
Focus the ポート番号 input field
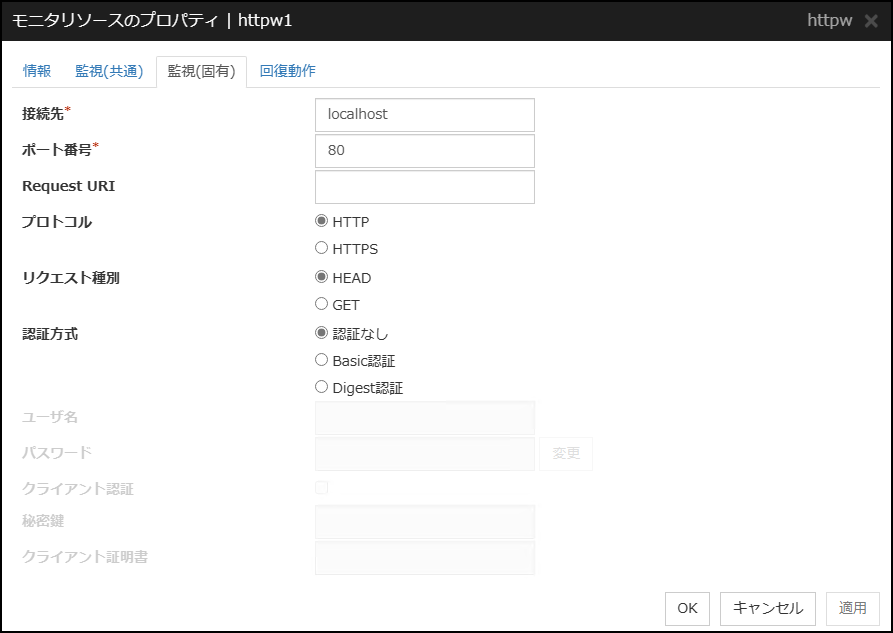[424, 151]
